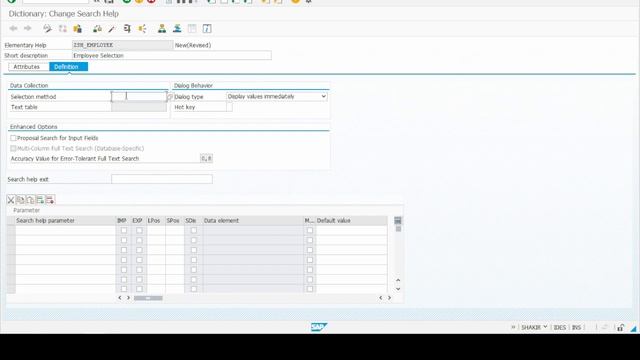Click first row Search help parameter cell
The image size is (640, 360).
pyautogui.click(x=65, y=230)
